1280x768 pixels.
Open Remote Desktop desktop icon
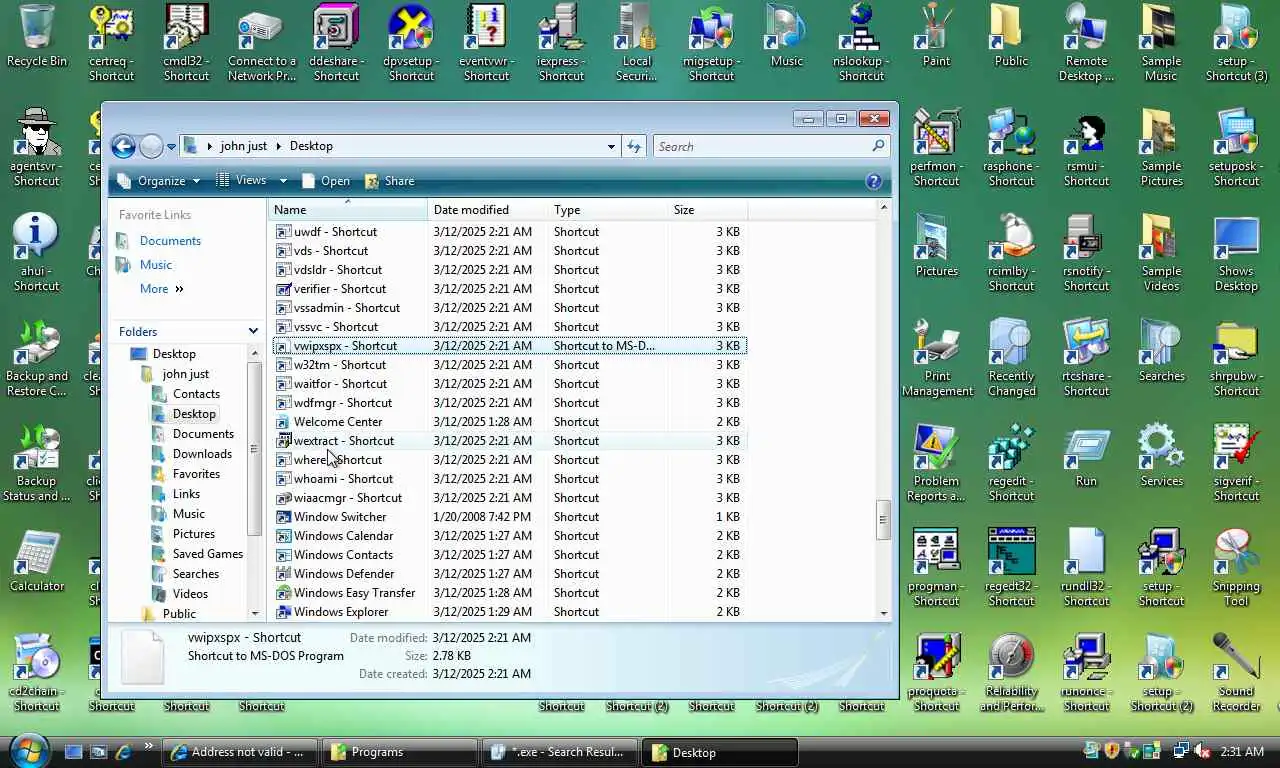[1086, 43]
